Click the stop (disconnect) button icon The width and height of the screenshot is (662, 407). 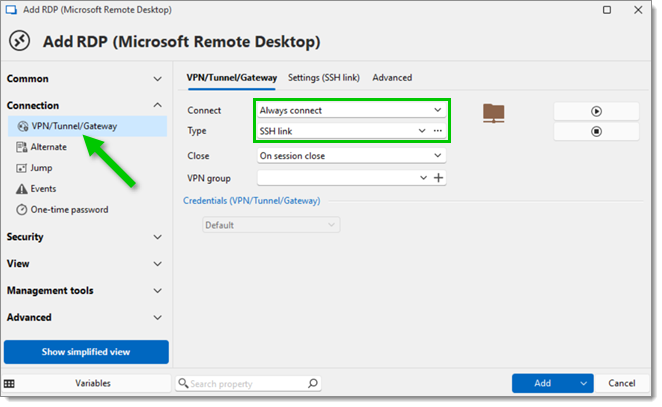click(596, 132)
